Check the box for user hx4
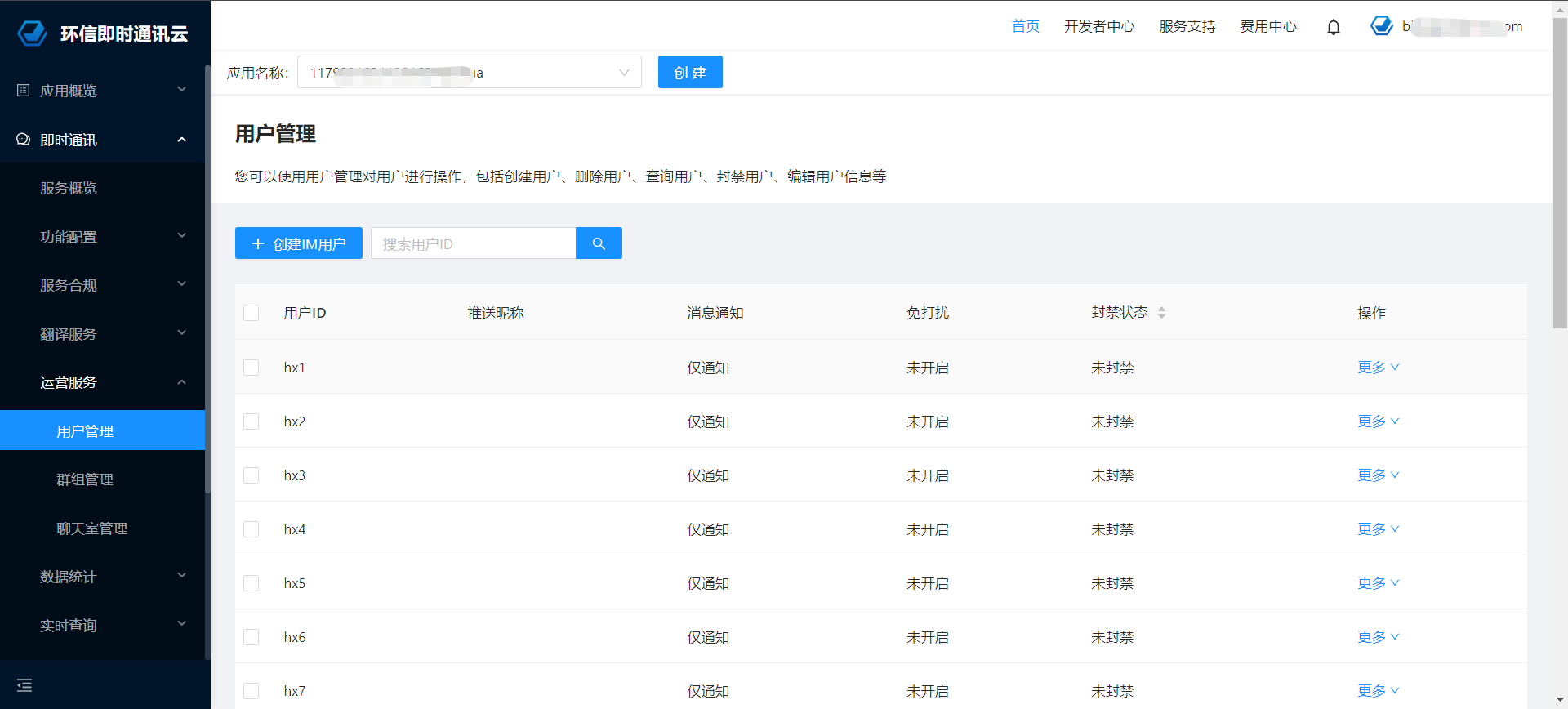The height and width of the screenshot is (709, 1568). [252, 529]
